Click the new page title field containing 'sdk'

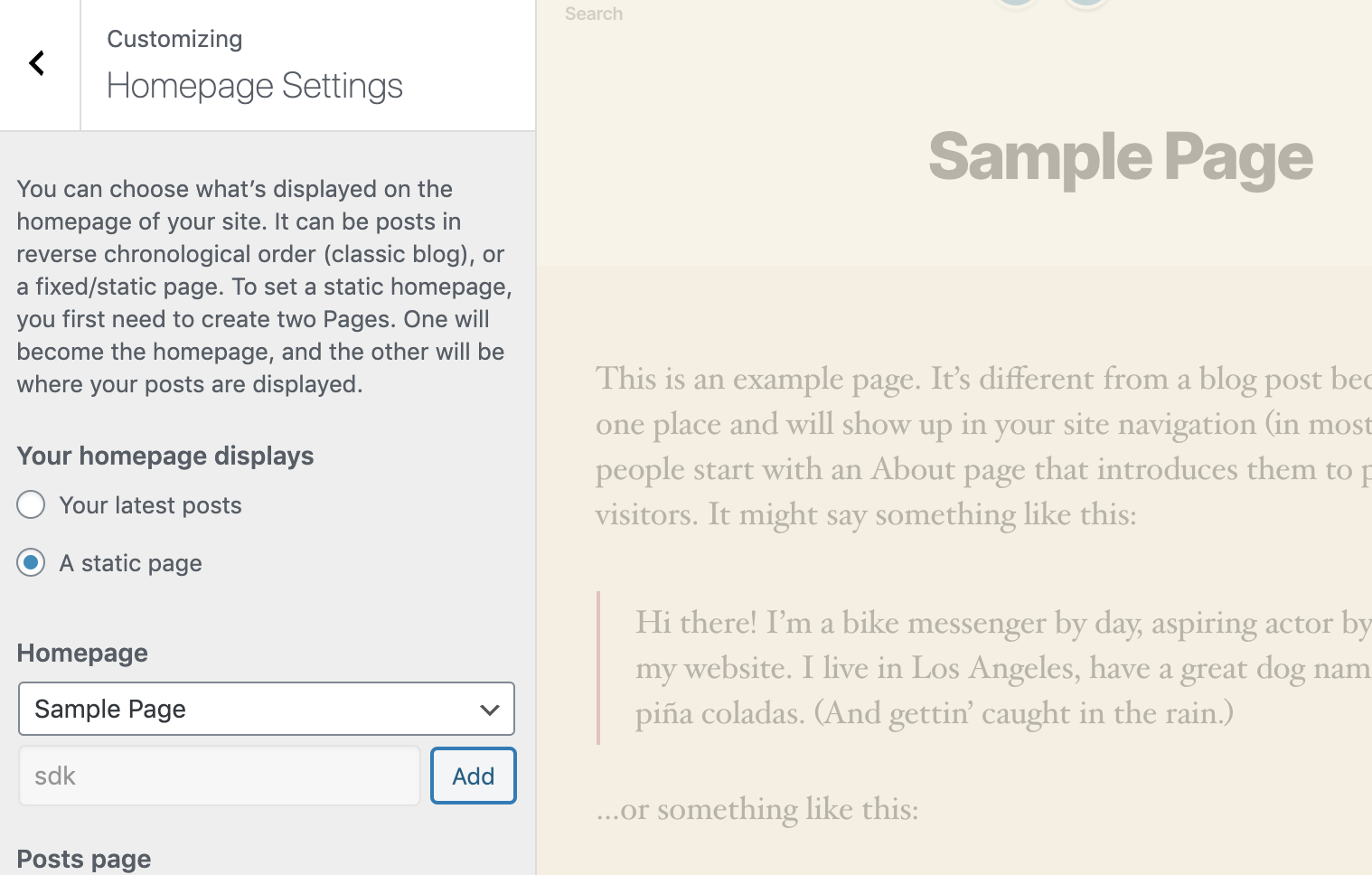(220, 776)
